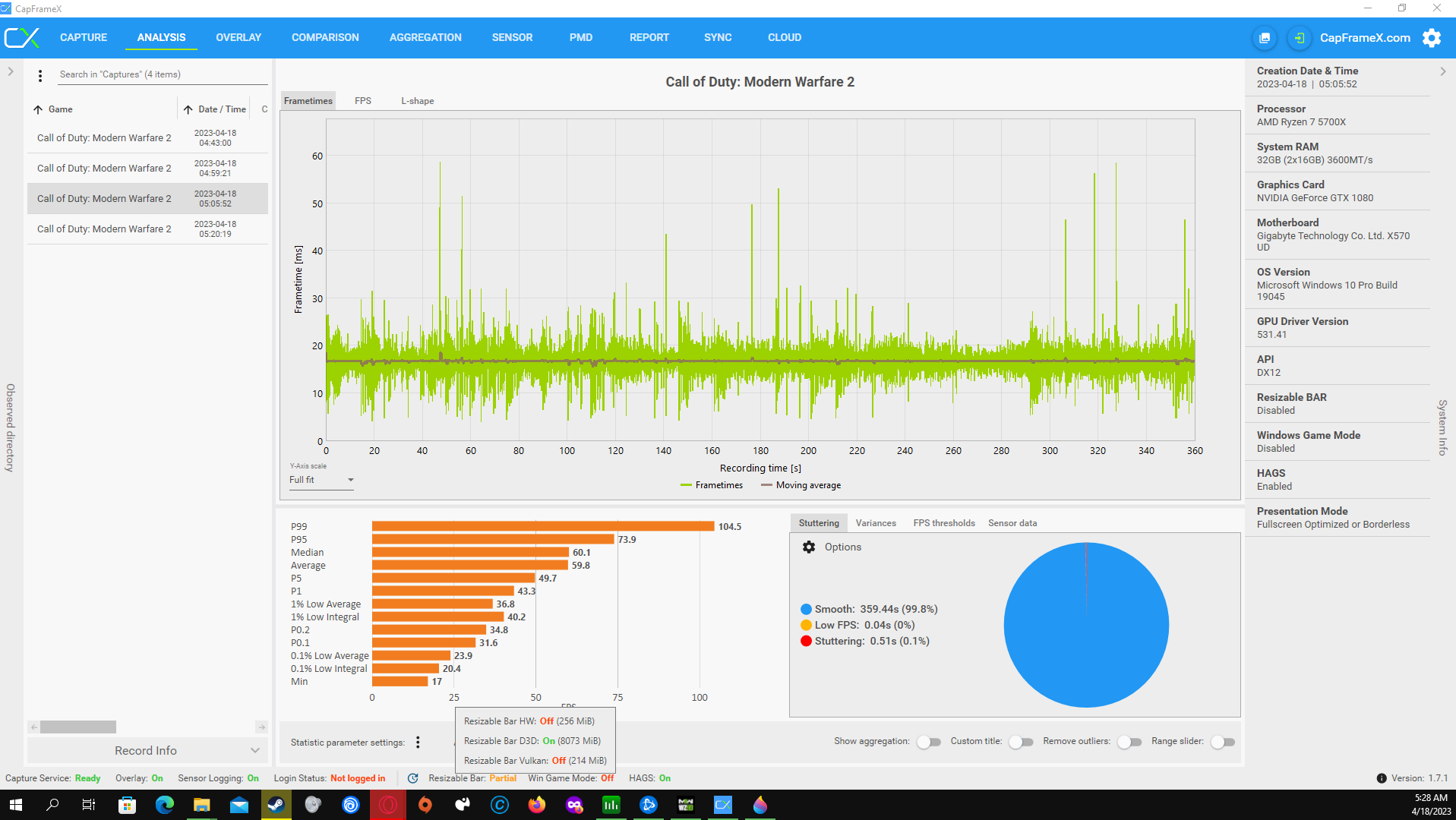Image resolution: width=1456 pixels, height=820 pixels.
Task: Open taskbar Search magnifier
Action: point(52,805)
